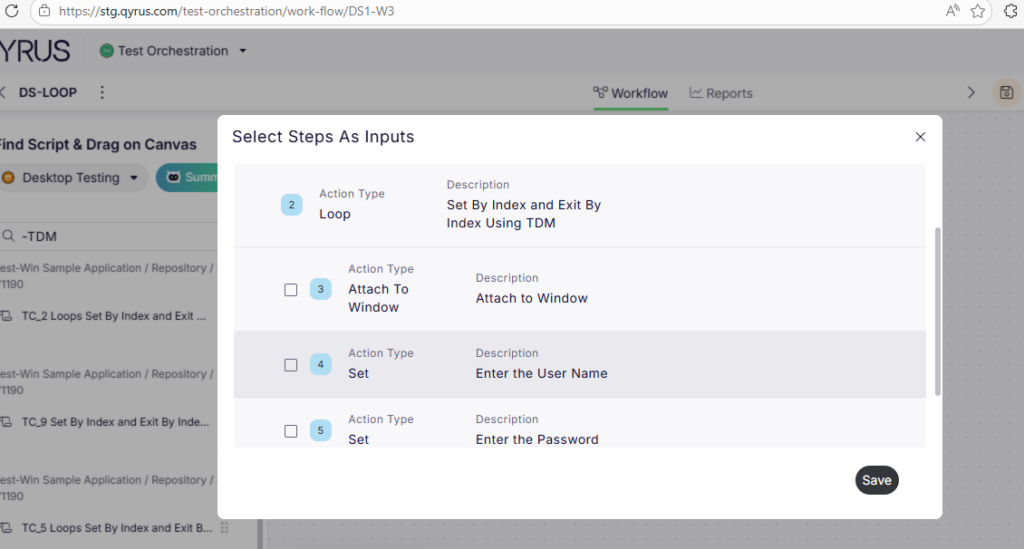Go back with the arrow beside DS-LOOP

(3, 93)
